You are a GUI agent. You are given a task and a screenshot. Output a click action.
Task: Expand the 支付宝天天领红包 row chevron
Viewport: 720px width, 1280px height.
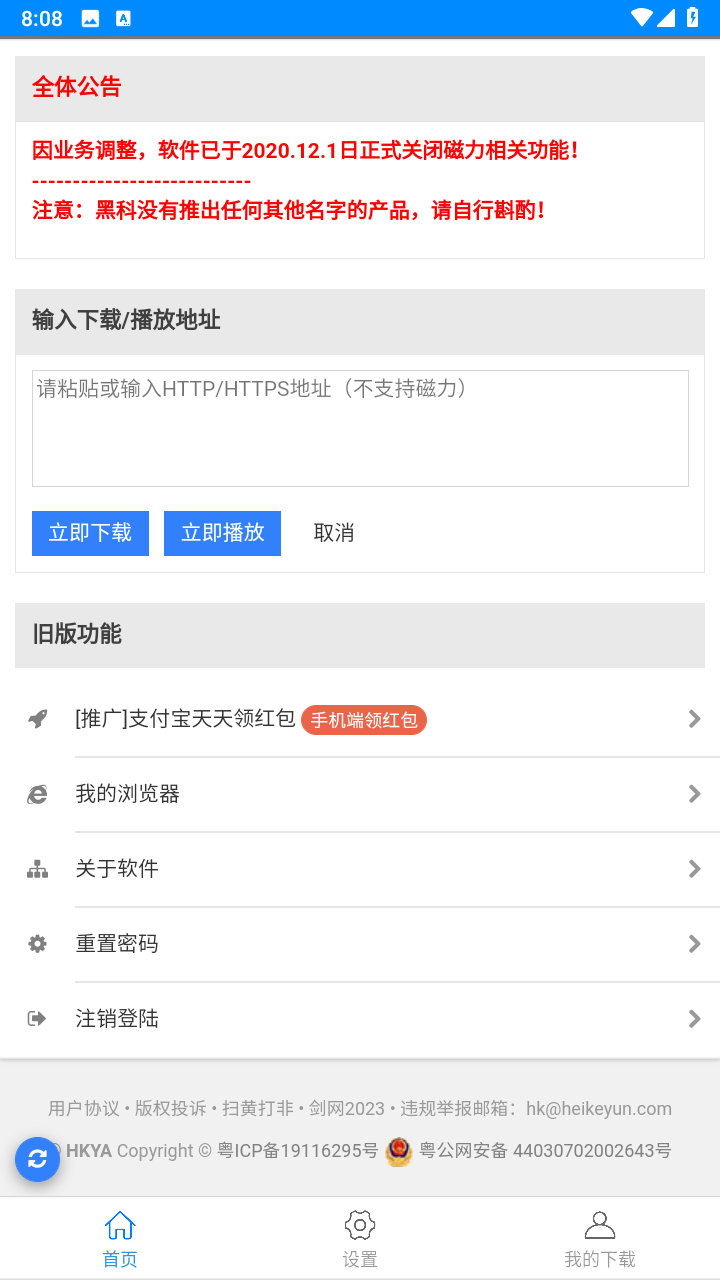(694, 719)
